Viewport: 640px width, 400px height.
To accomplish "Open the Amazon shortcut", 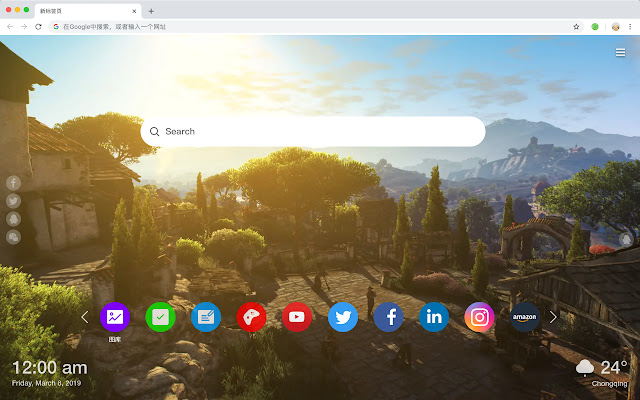I will pos(525,317).
